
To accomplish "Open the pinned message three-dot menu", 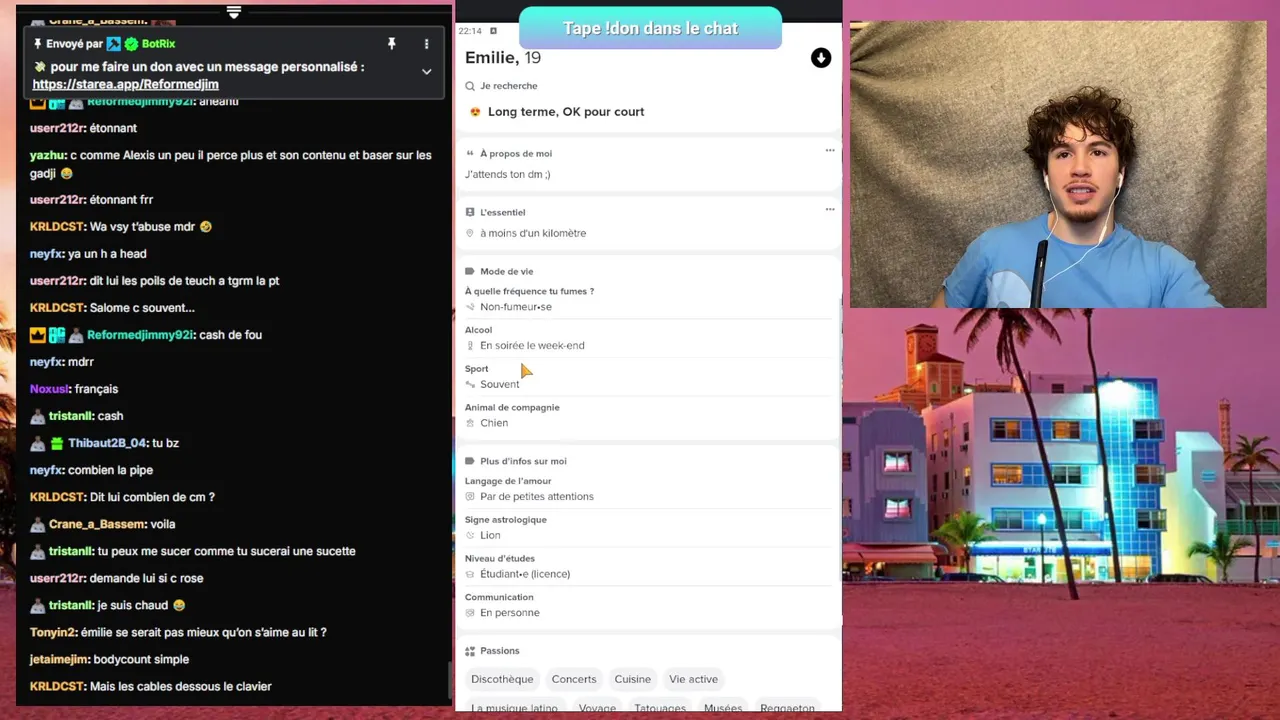I will 426,44.
